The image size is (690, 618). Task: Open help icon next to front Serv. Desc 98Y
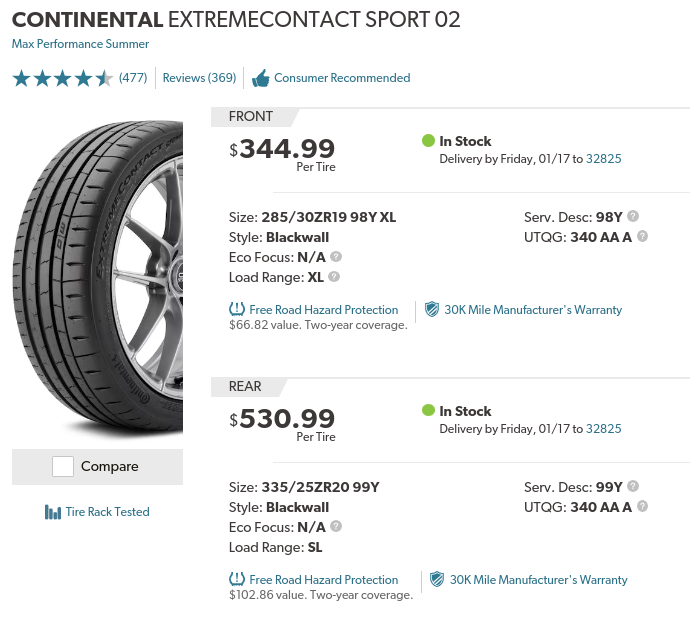click(x=633, y=216)
